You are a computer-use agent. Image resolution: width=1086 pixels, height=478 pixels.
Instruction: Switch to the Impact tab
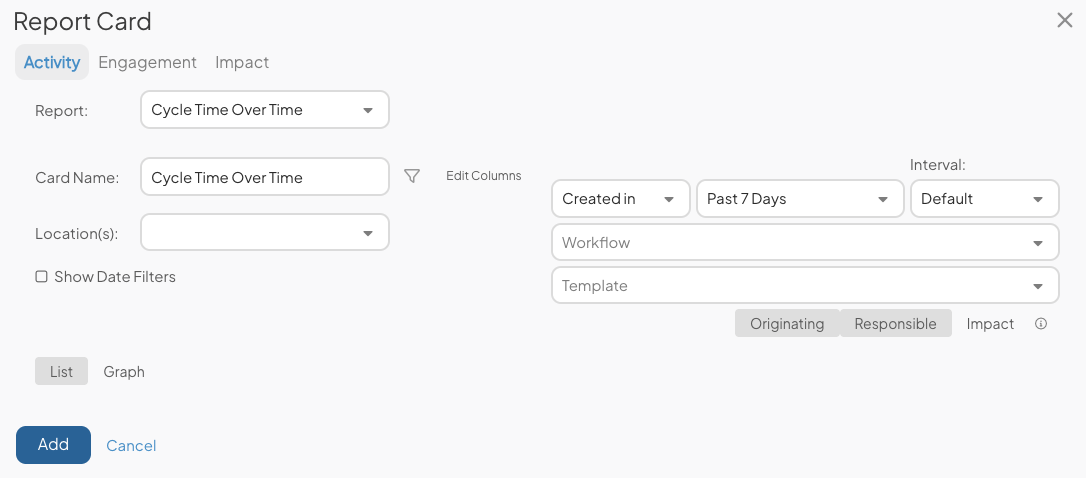point(242,62)
